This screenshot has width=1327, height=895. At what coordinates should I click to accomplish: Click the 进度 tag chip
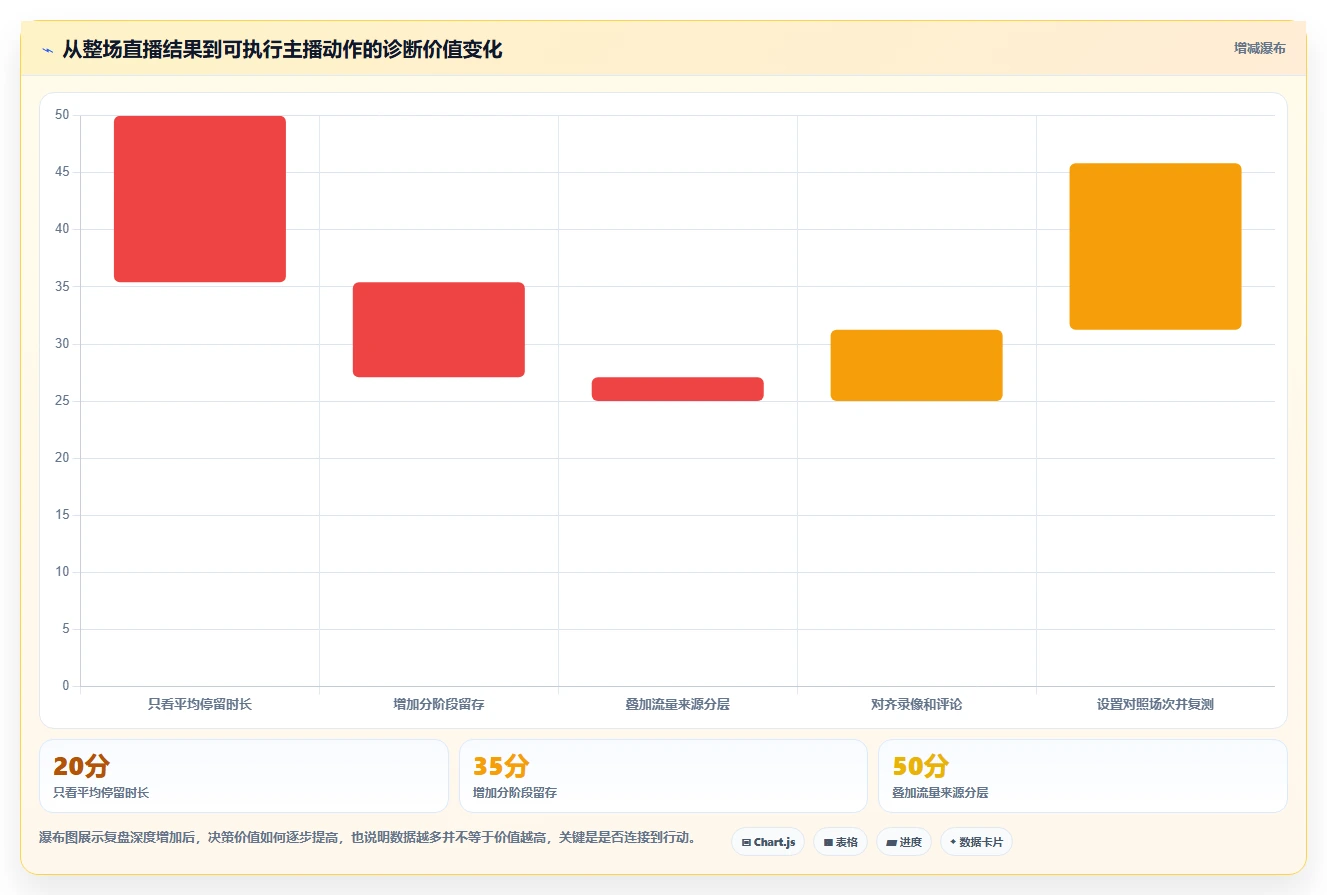pyautogui.click(x=904, y=842)
